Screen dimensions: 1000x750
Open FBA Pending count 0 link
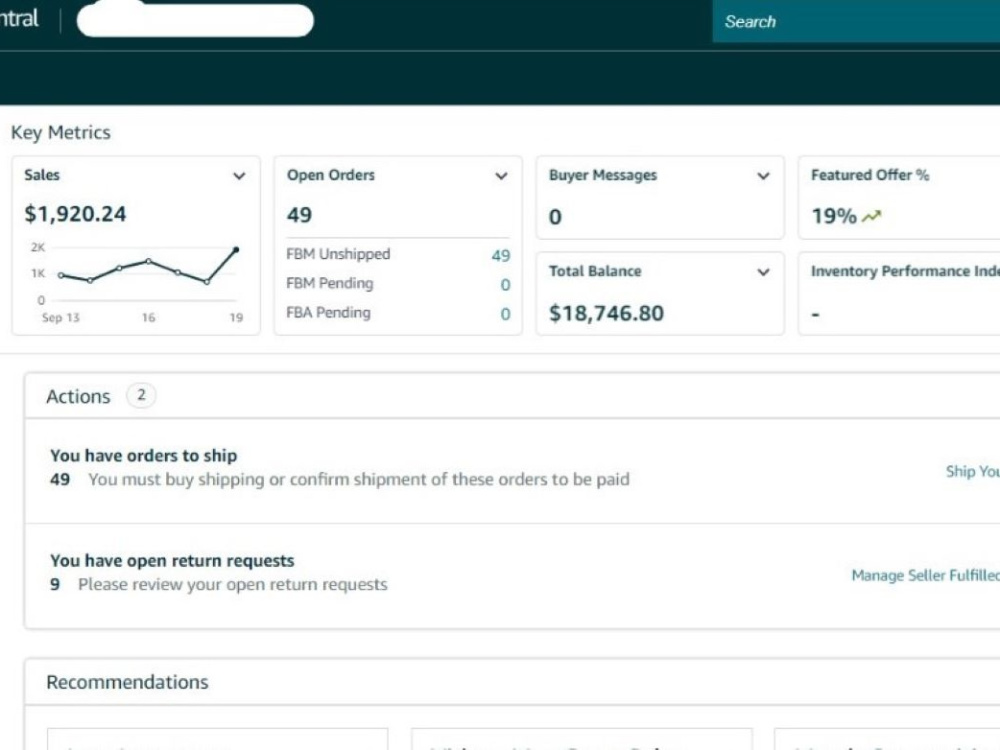[505, 314]
